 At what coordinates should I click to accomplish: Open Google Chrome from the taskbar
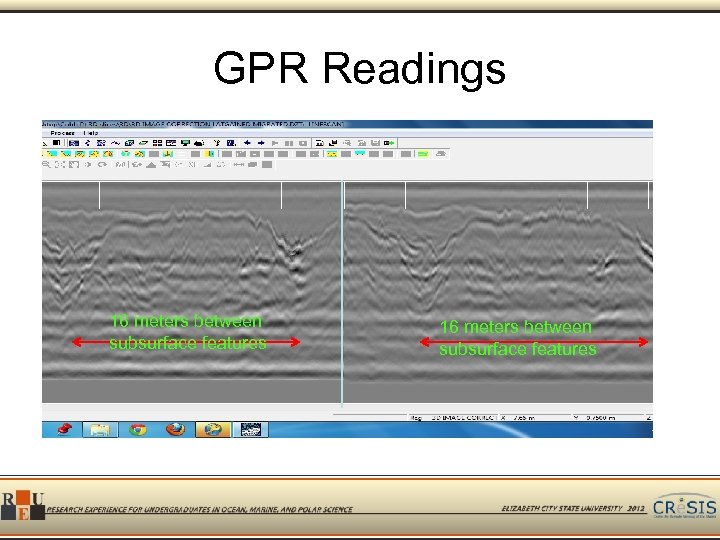tap(138, 429)
